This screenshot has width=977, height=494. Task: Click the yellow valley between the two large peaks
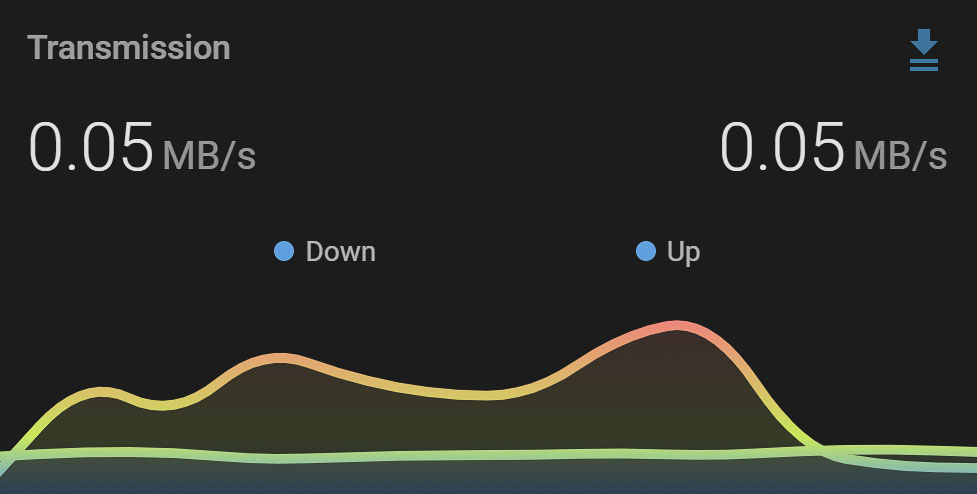[x=483, y=395]
